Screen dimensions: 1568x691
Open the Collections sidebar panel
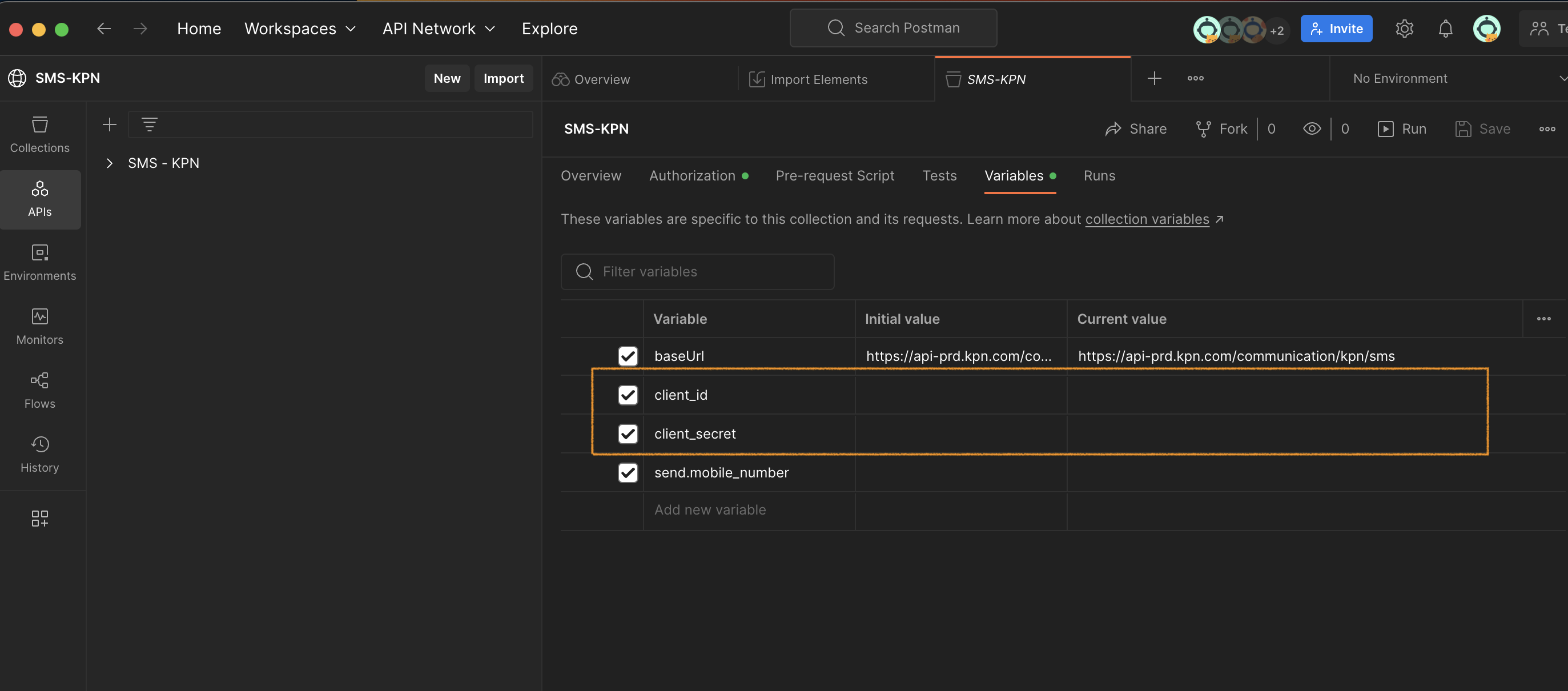(39, 135)
